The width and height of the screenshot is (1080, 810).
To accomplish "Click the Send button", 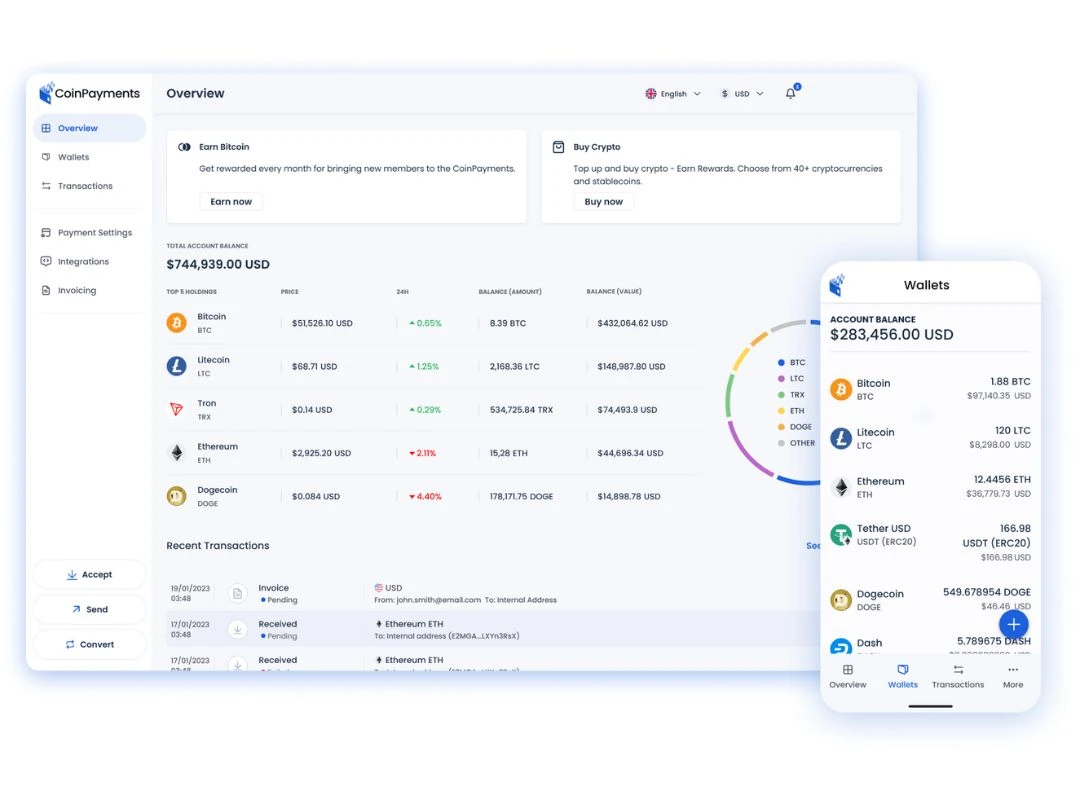I will [89, 609].
